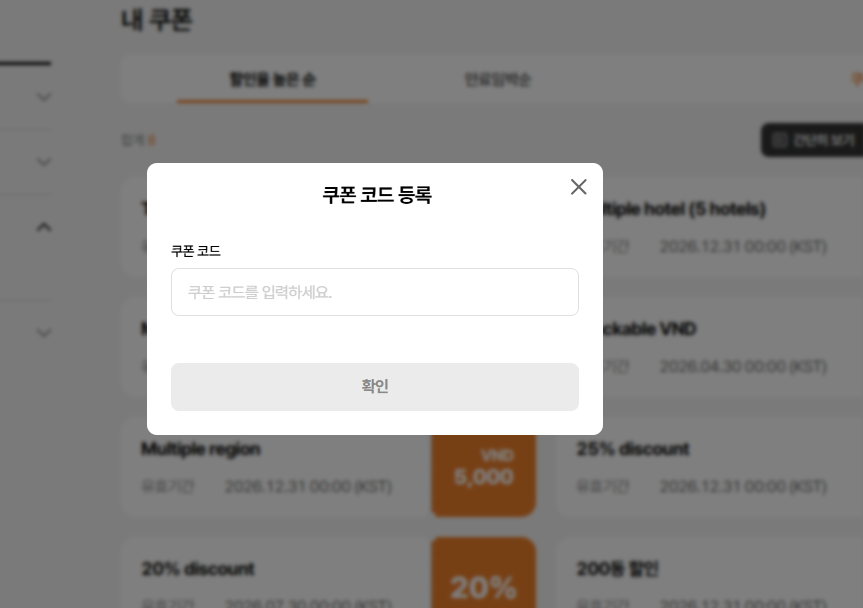Click the dark 간단히 보기 view button

coord(812,140)
